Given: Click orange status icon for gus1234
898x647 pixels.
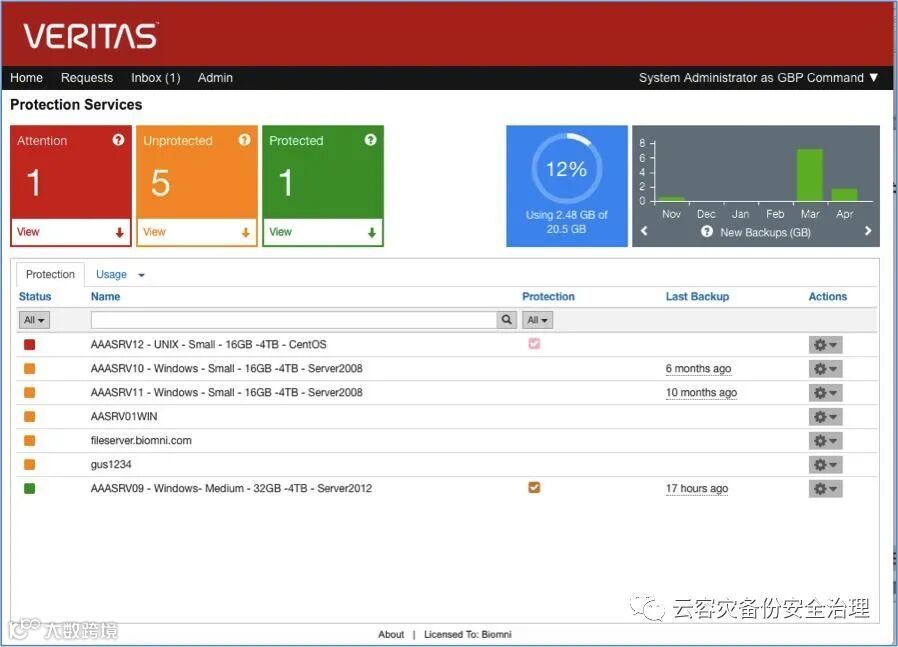Looking at the screenshot, I should pos(29,464).
